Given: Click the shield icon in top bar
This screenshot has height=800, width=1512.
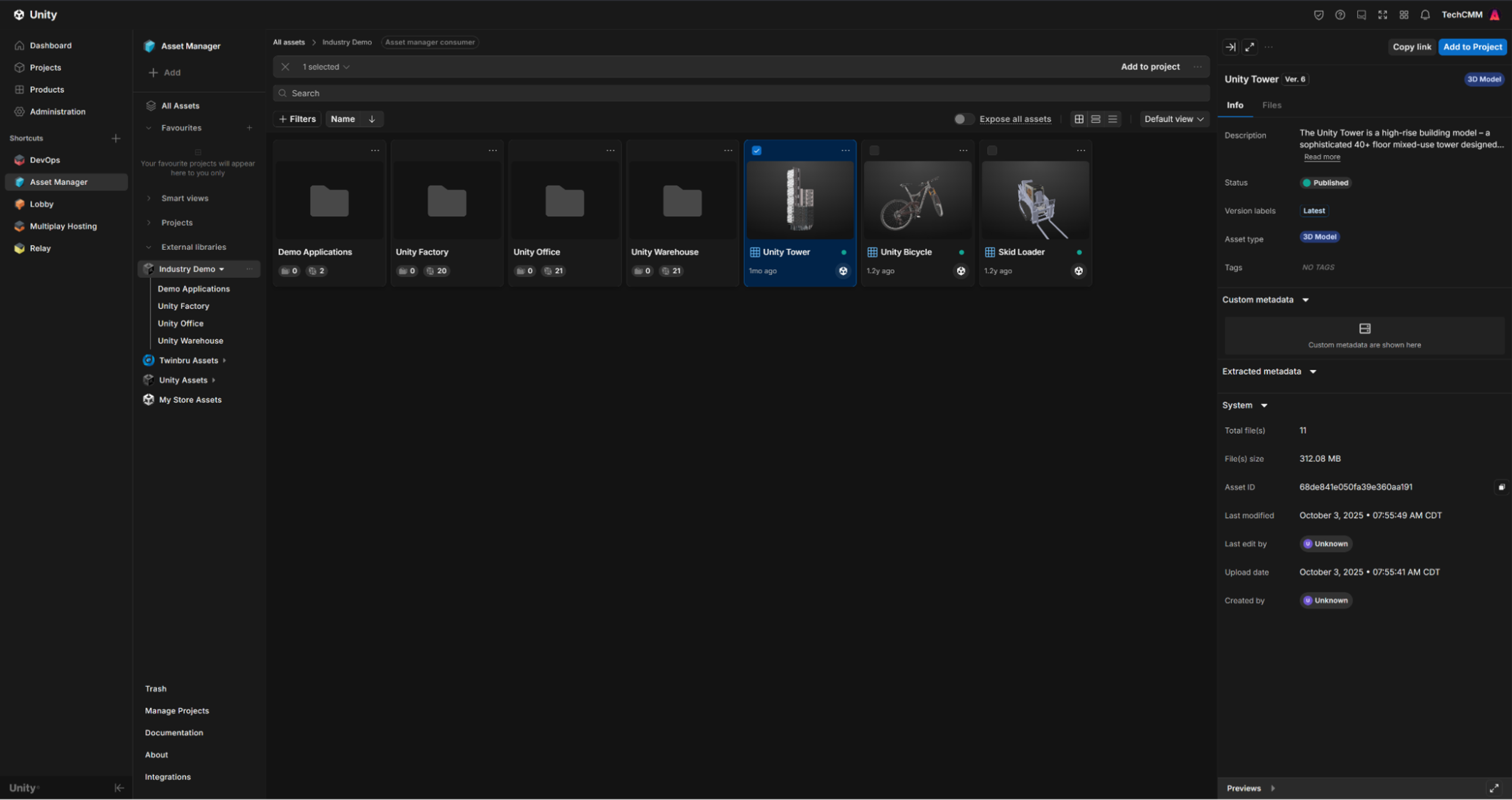Looking at the screenshot, I should click(x=1318, y=15).
